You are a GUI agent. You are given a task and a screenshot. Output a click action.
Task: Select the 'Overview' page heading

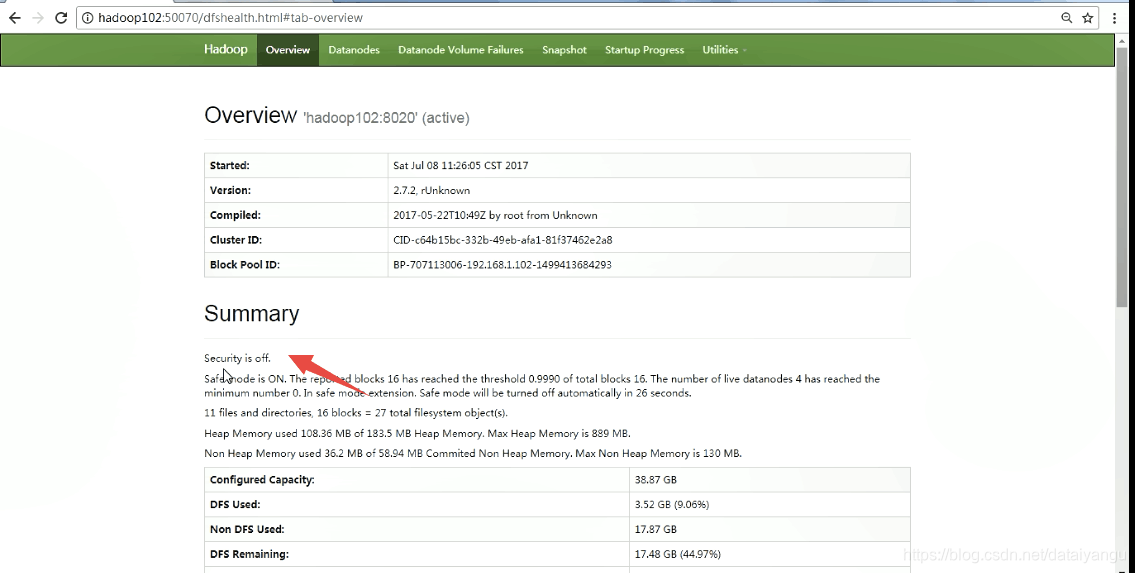coord(250,115)
